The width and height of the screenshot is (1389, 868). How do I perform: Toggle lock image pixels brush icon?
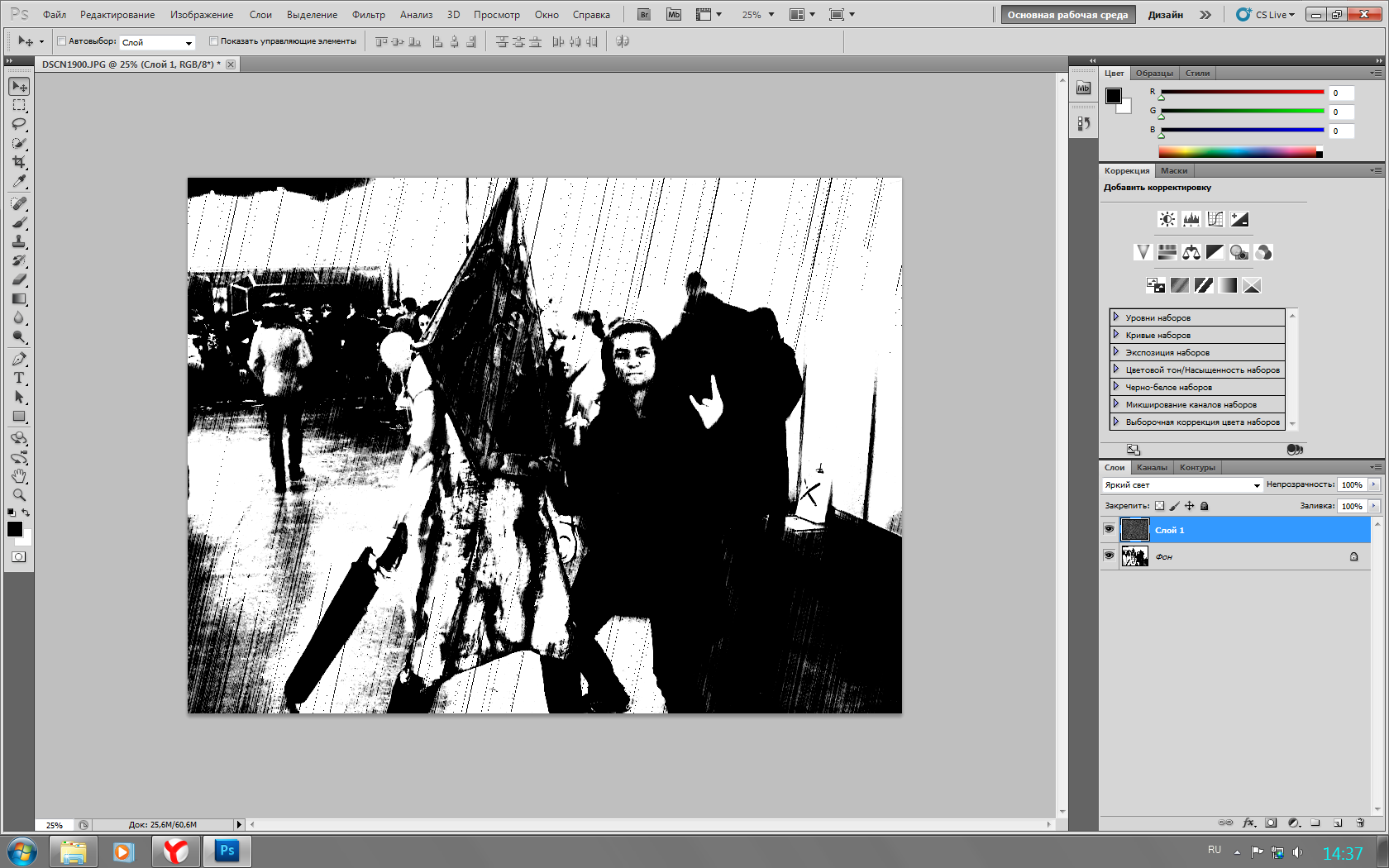pos(1174,506)
